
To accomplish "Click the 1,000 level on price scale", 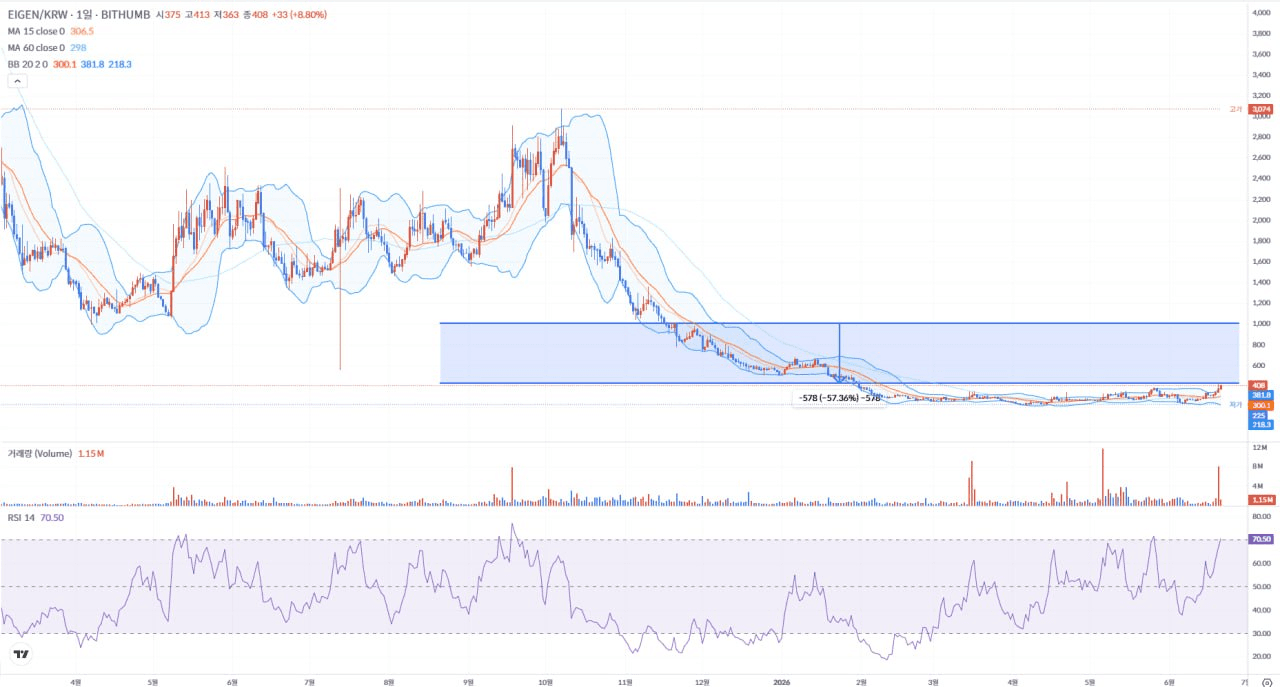I will [1260, 324].
